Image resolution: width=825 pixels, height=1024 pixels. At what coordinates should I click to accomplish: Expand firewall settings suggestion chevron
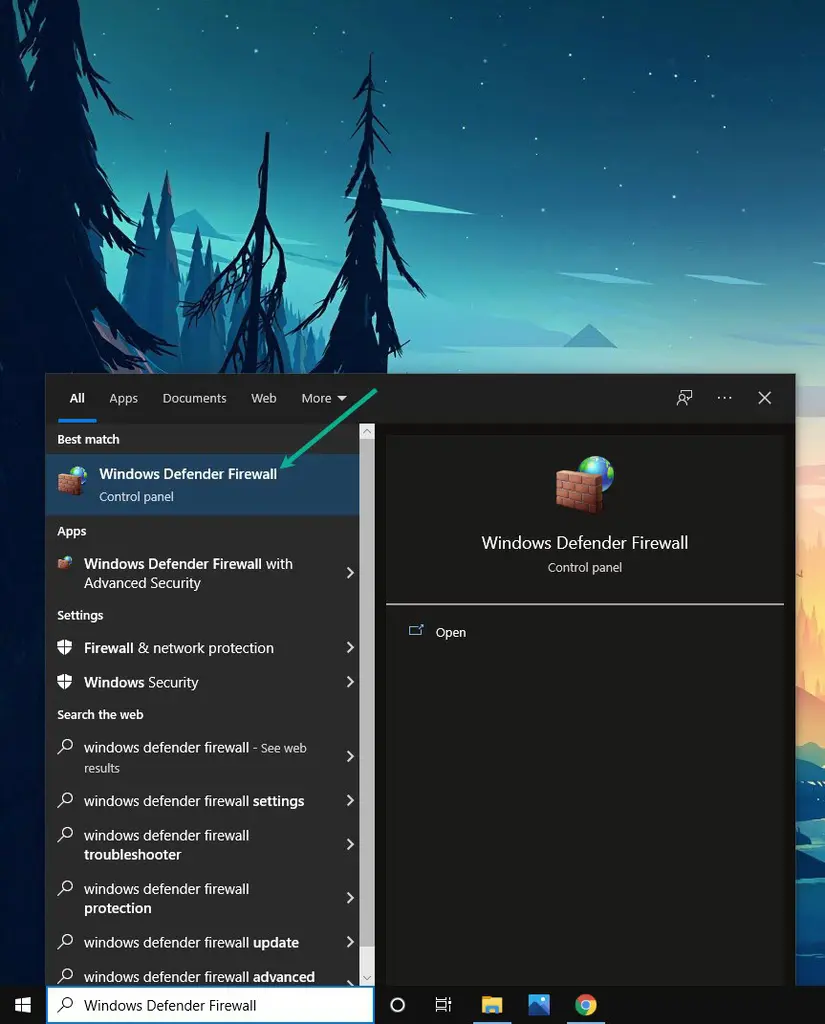tap(350, 800)
